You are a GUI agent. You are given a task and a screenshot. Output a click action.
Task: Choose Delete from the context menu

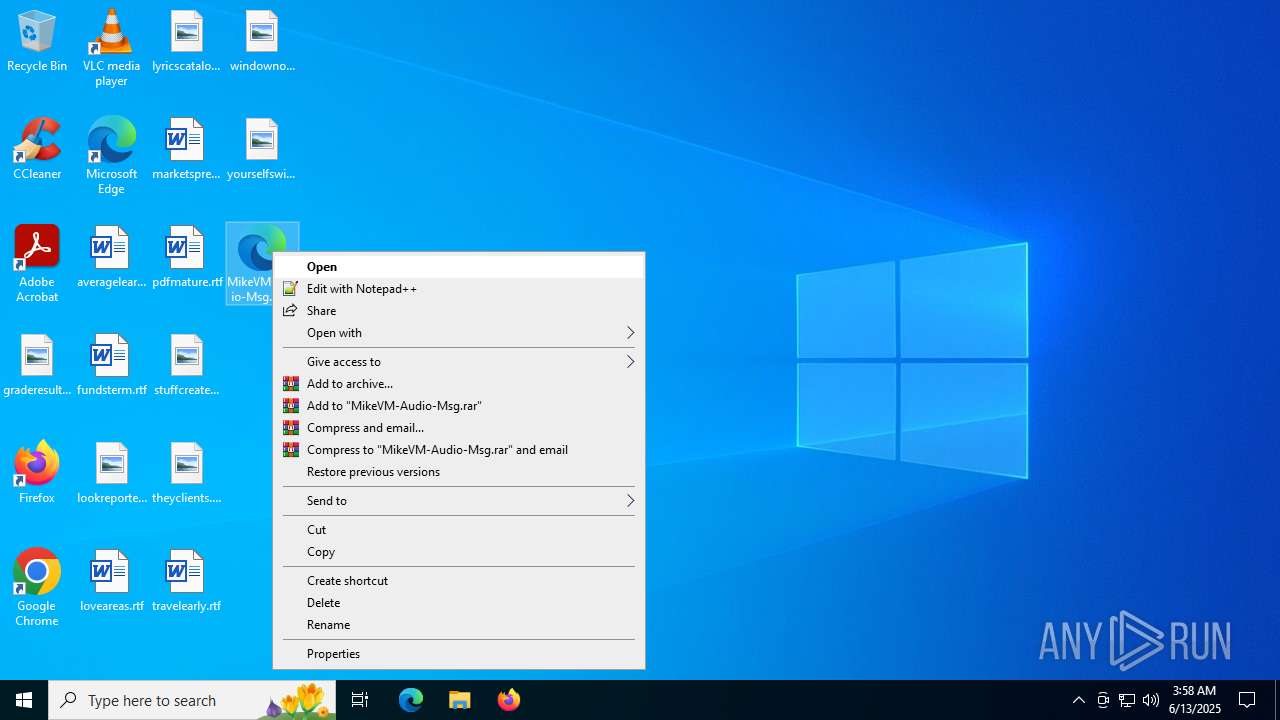pyautogui.click(x=459, y=603)
